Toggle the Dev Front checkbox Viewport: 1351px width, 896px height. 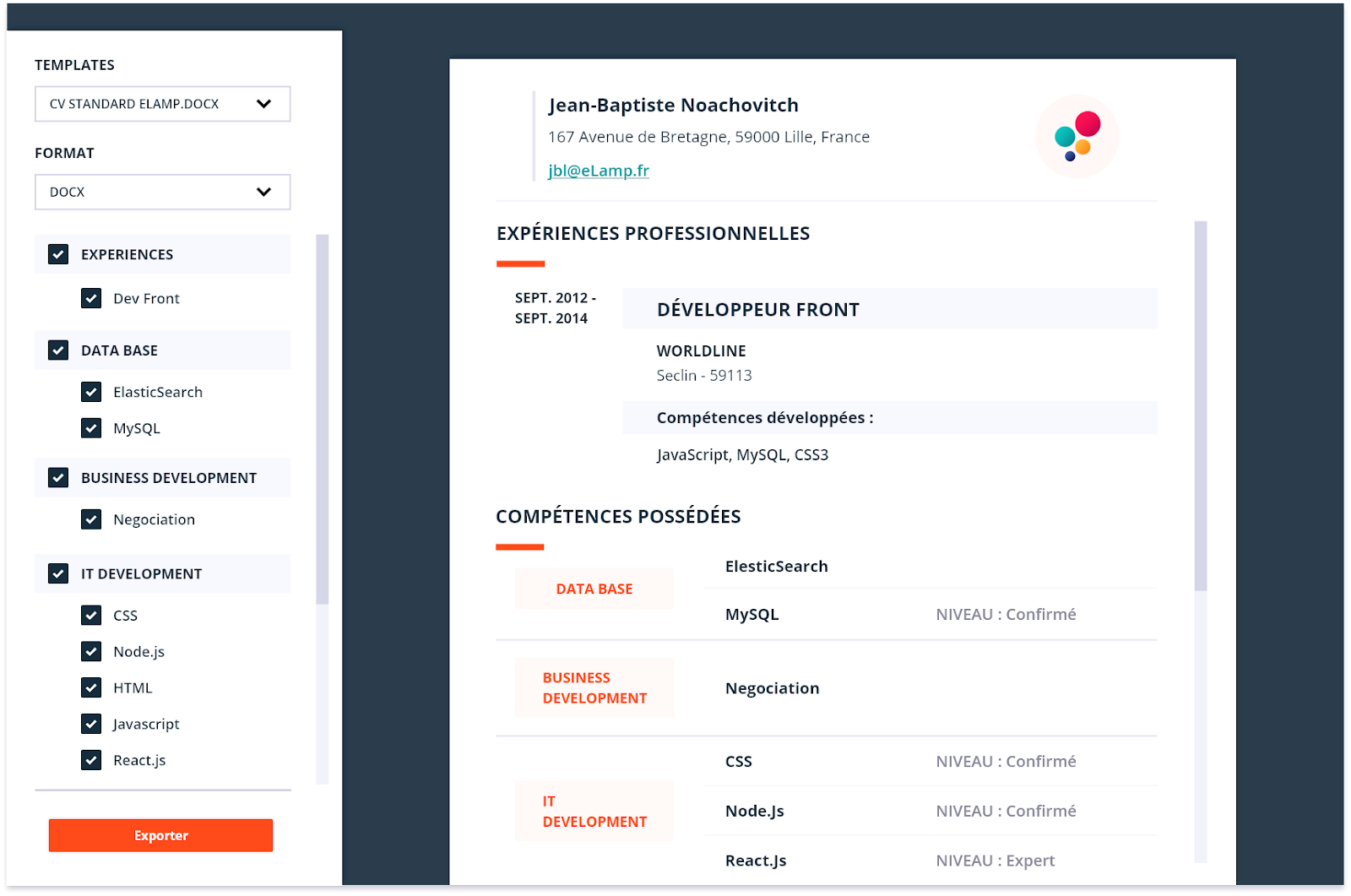(91, 298)
